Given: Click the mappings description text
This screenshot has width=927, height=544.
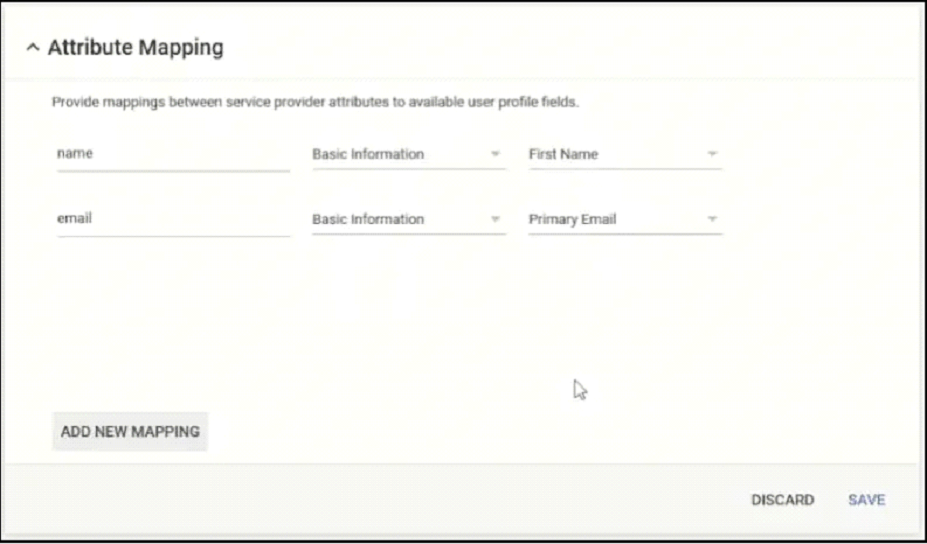Looking at the screenshot, I should coord(315,102).
